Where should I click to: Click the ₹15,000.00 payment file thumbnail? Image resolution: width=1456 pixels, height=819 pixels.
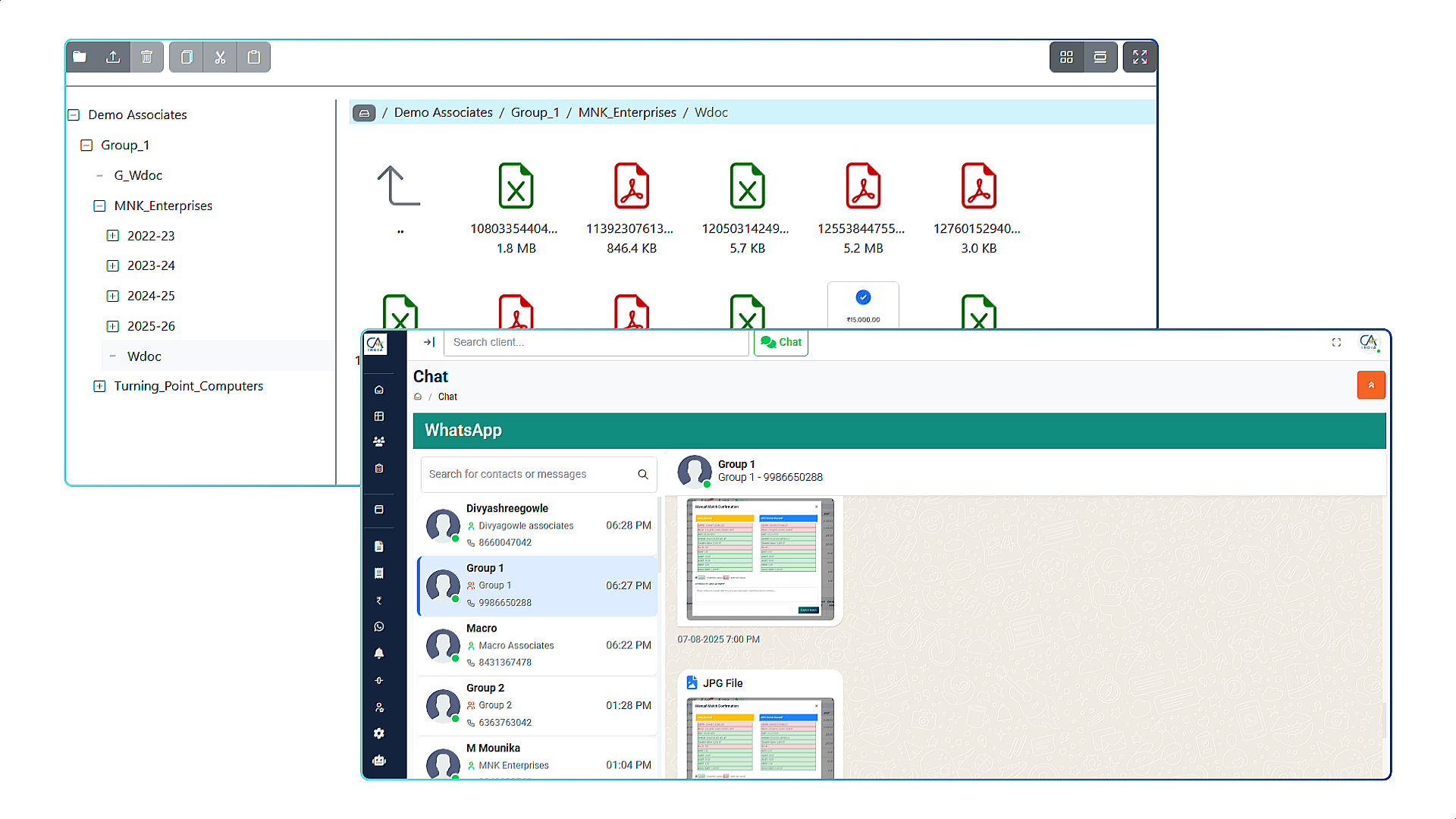coord(863,306)
